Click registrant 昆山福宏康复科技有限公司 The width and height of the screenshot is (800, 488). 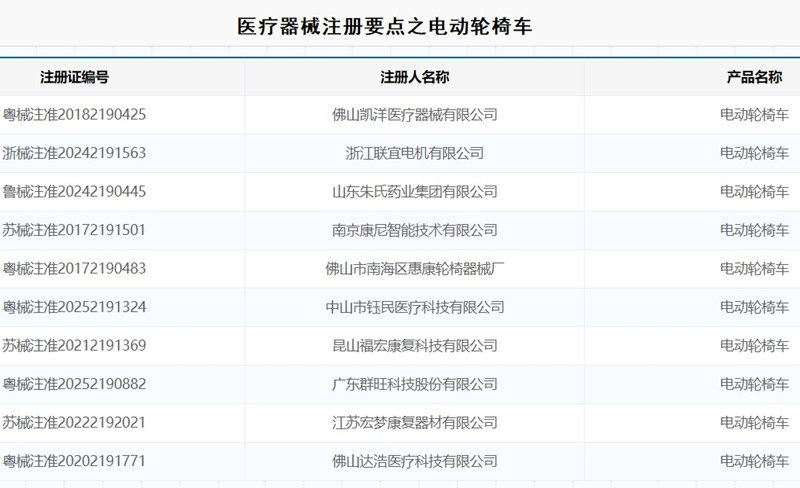coord(415,345)
